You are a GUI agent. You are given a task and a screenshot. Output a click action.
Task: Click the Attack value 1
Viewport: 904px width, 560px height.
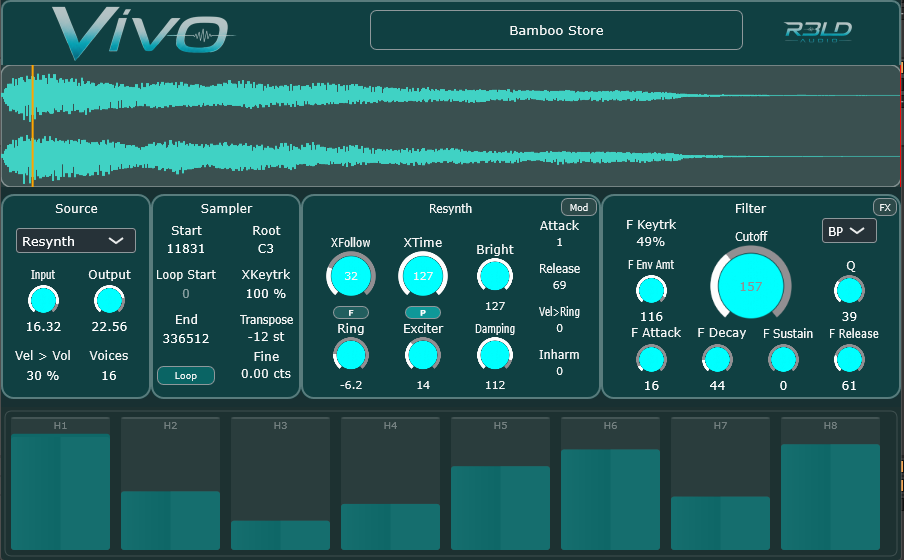[x=559, y=242]
